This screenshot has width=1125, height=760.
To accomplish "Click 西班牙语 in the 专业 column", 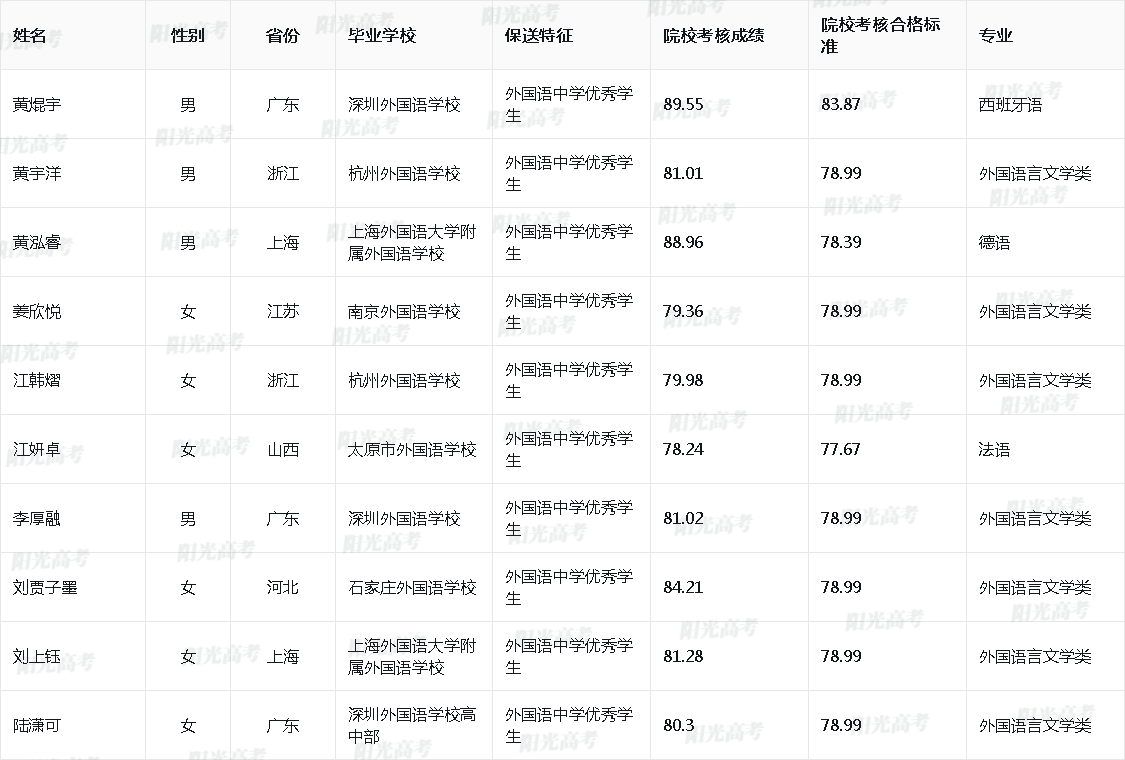I will coord(1009,103).
